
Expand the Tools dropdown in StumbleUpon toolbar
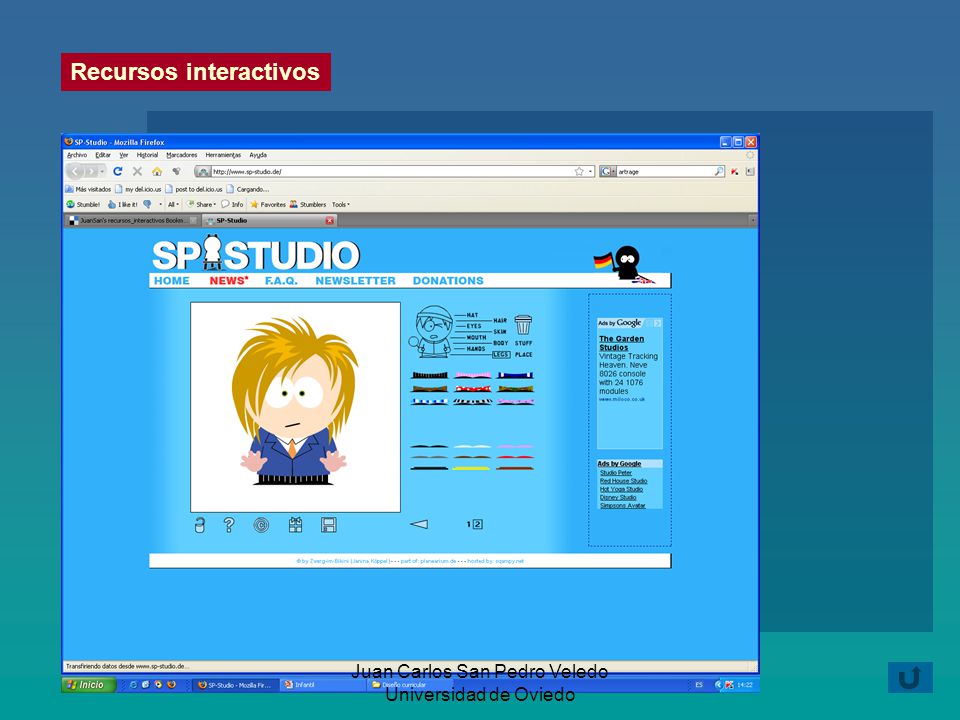(340, 204)
